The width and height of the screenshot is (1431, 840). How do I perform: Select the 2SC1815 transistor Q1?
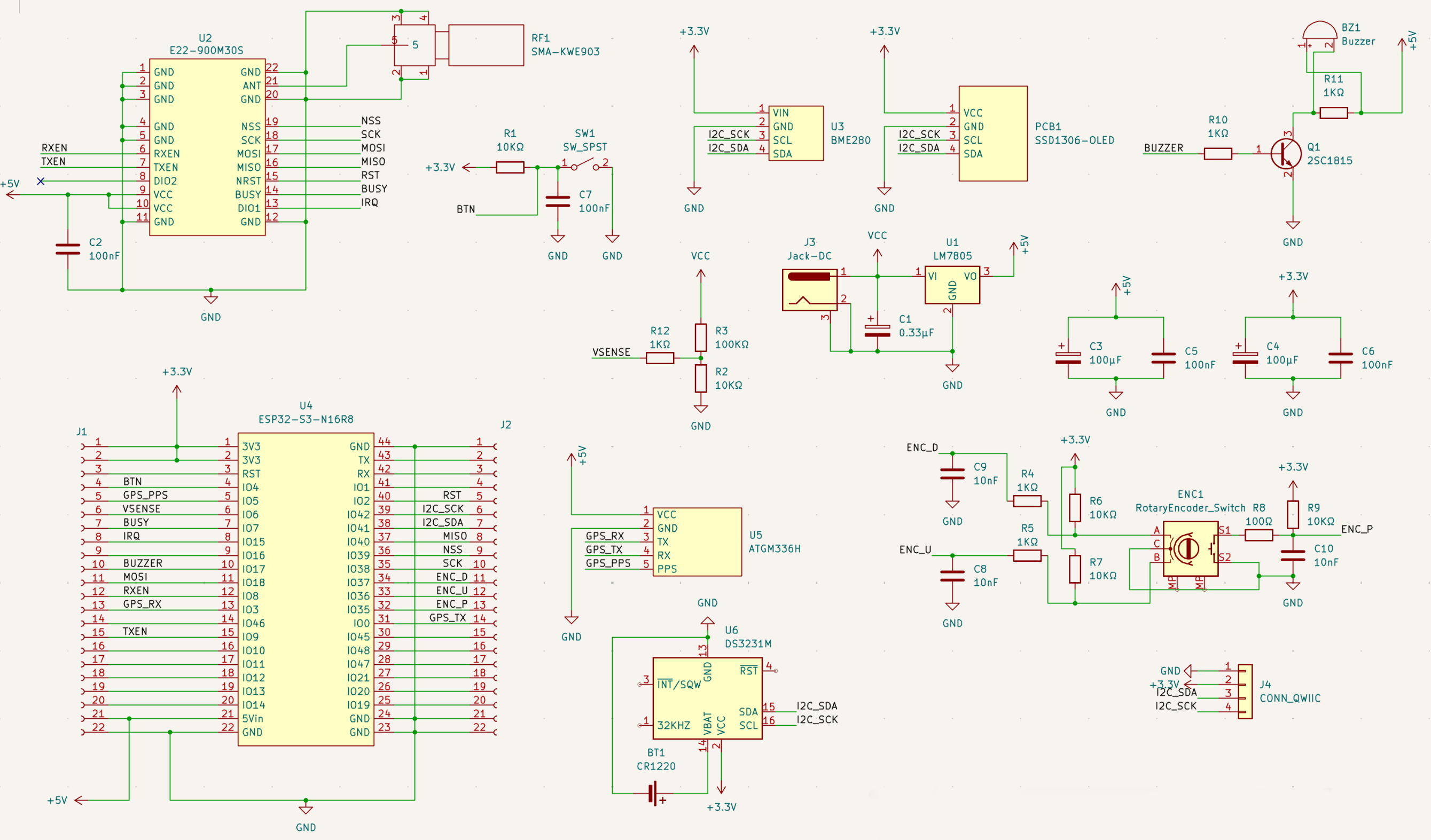click(x=1286, y=153)
